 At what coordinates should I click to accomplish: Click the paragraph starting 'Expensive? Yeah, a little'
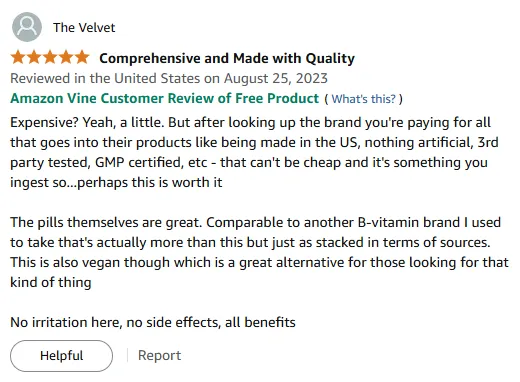(254, 152)
